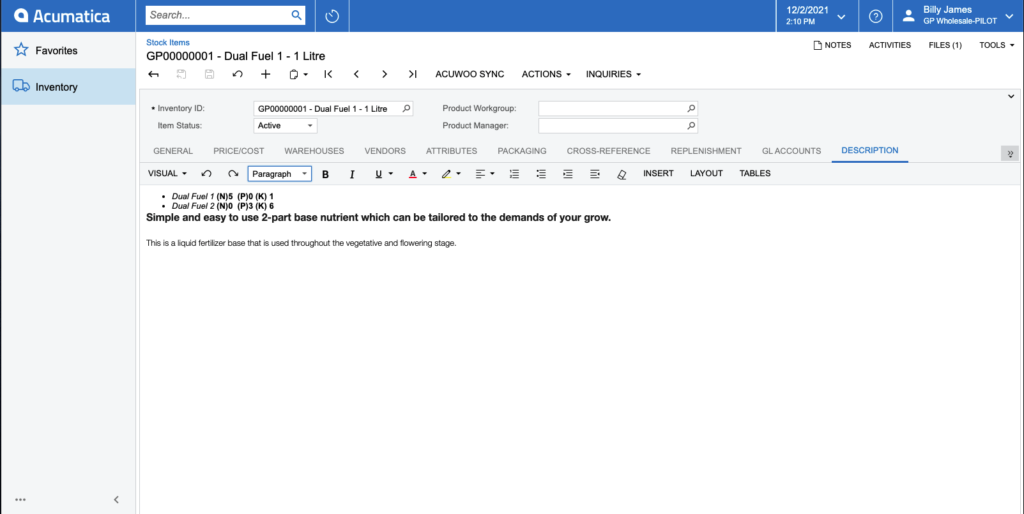The image size is (1024, 514).
Task: Toggle italic formatting
Action: (352, 174)
